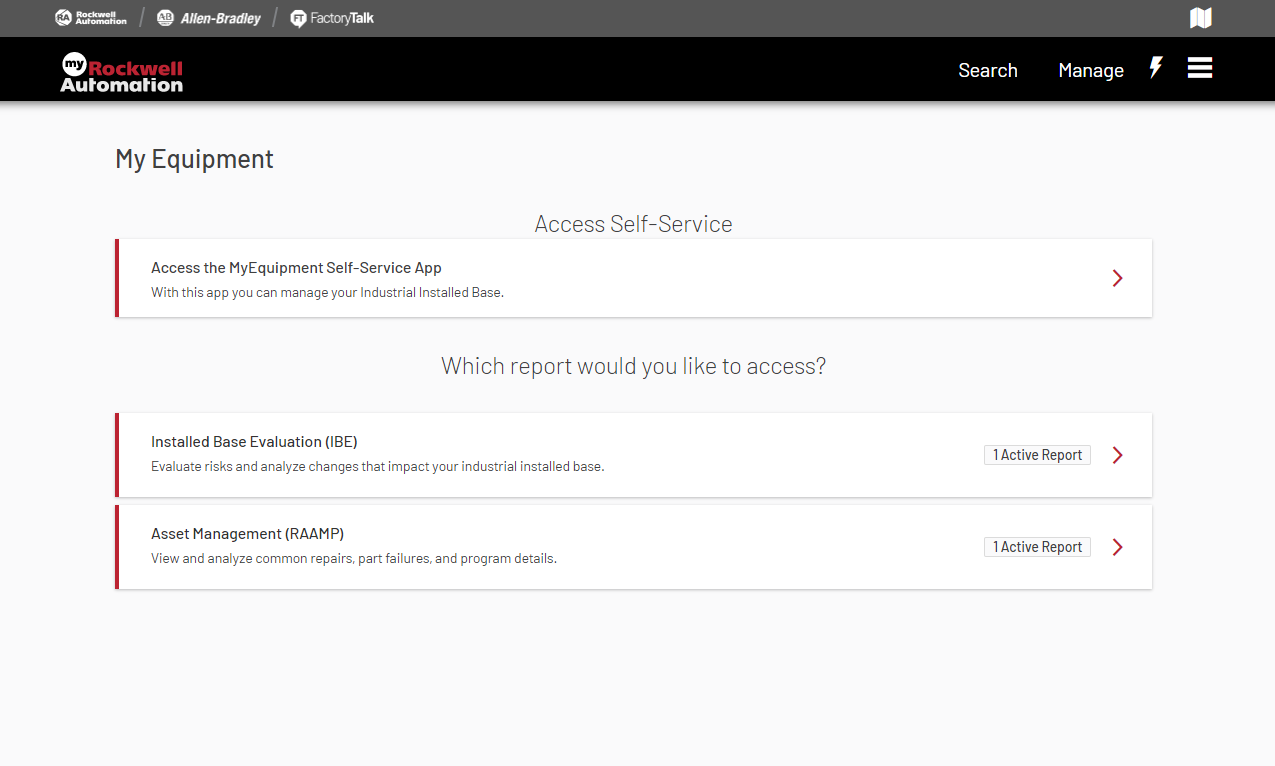
Task: Click the lightning bolt quick-actions icon
Action: coord(1156,68)
